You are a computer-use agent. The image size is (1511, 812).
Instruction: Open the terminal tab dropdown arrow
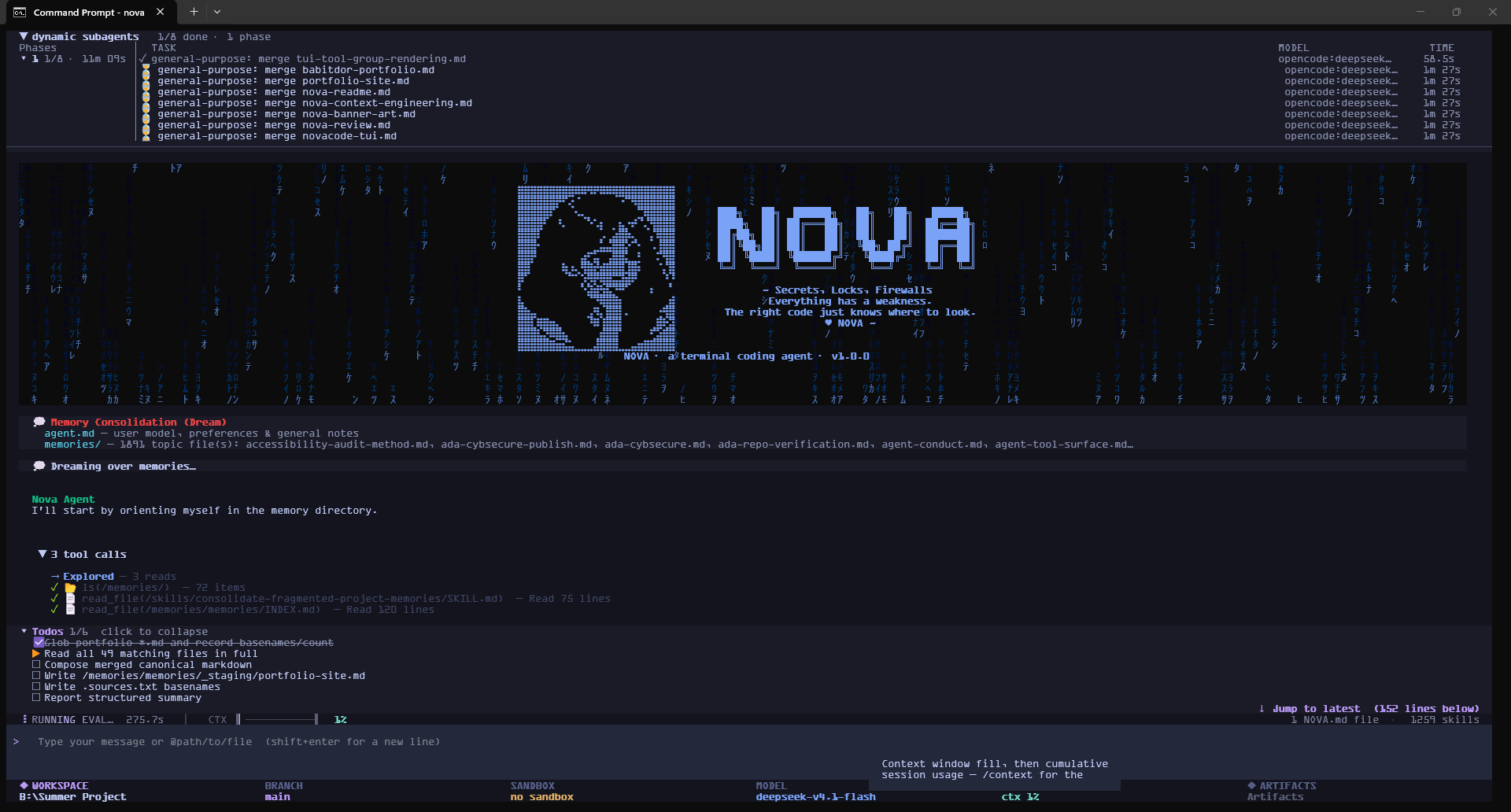point(217,12)
